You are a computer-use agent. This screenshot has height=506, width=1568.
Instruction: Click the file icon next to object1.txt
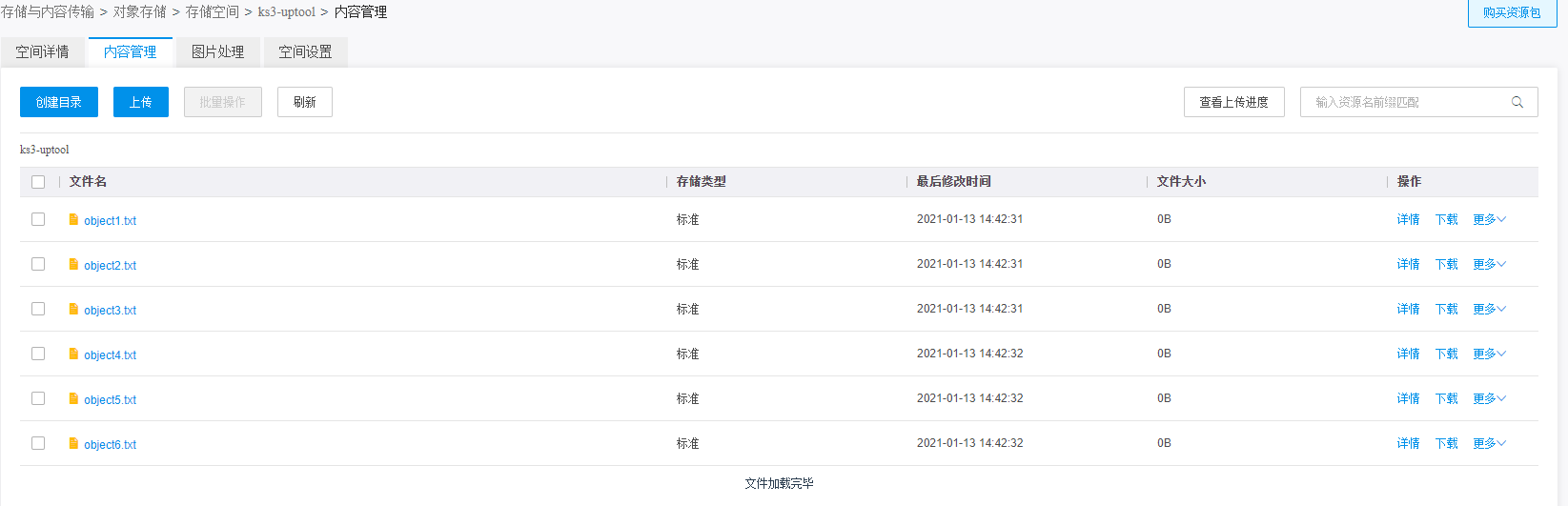click(73, 219)
